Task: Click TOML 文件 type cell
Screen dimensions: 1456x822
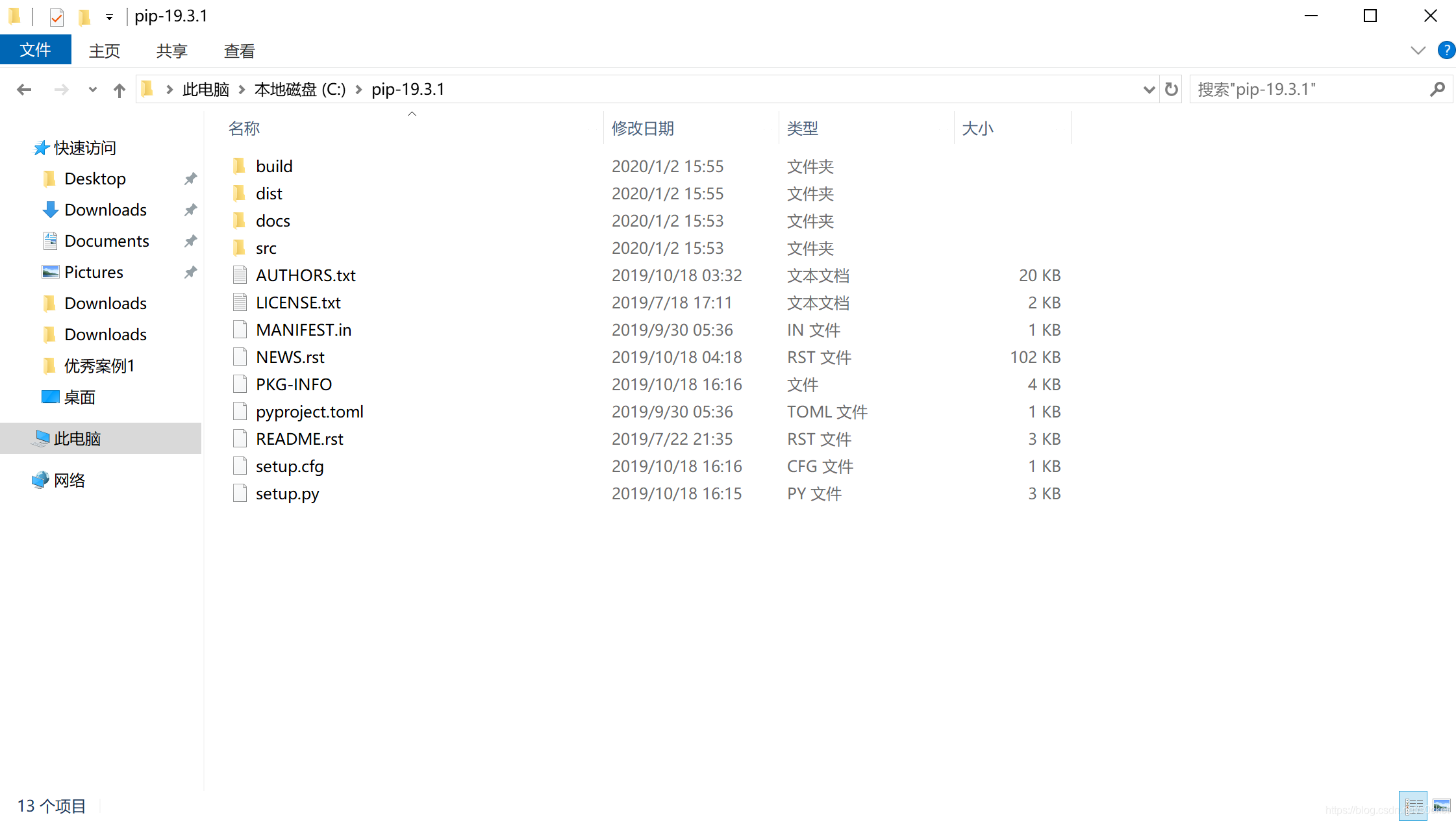Action: pos(827,412)
